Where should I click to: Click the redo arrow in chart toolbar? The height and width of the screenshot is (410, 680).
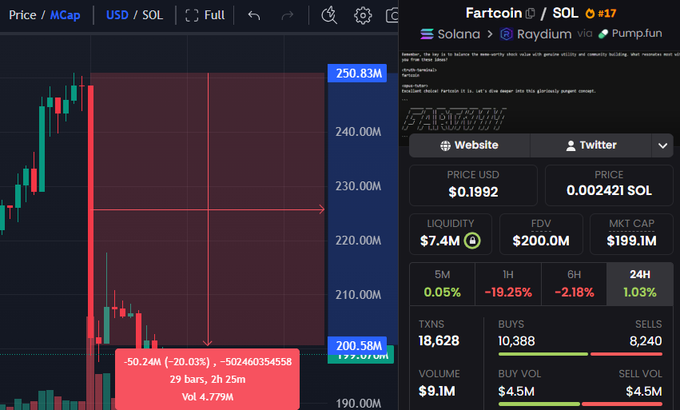tap(288, 15)
